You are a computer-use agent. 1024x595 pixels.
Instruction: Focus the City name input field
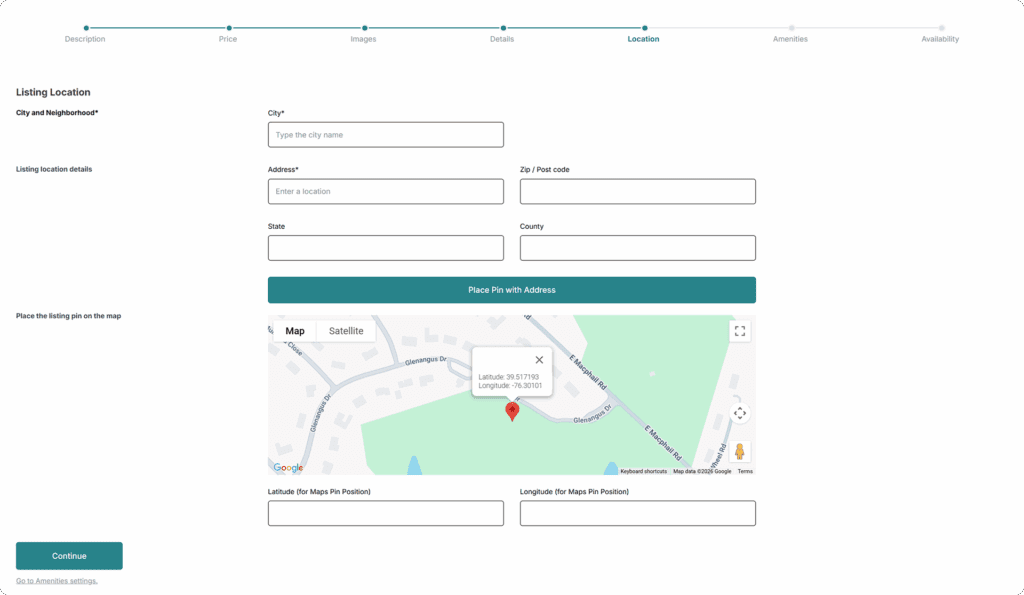click(x=385, y=135)
